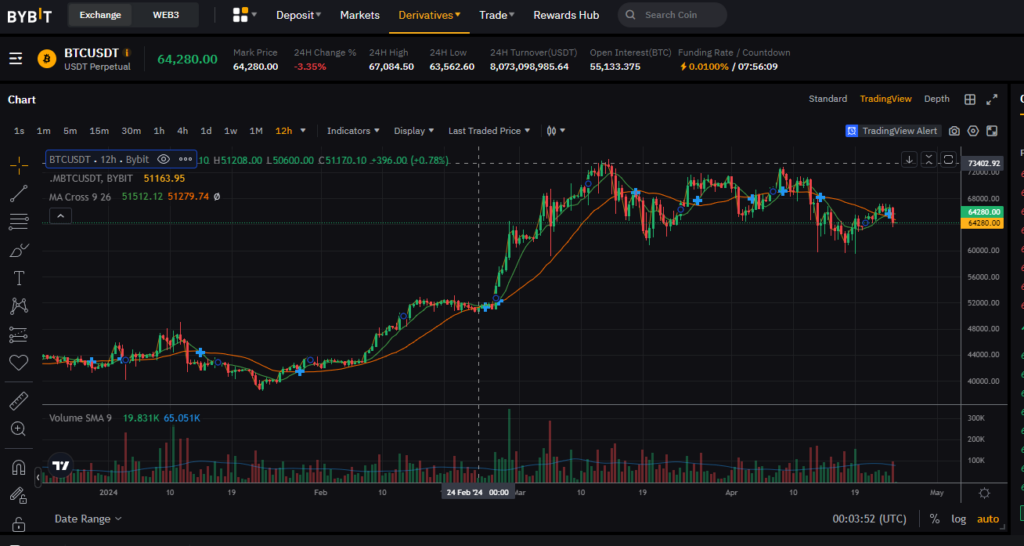Screen dimensions: 1024x546
Task: Toggle the chart fullscreen mode icon
Action: coord(992,131)
